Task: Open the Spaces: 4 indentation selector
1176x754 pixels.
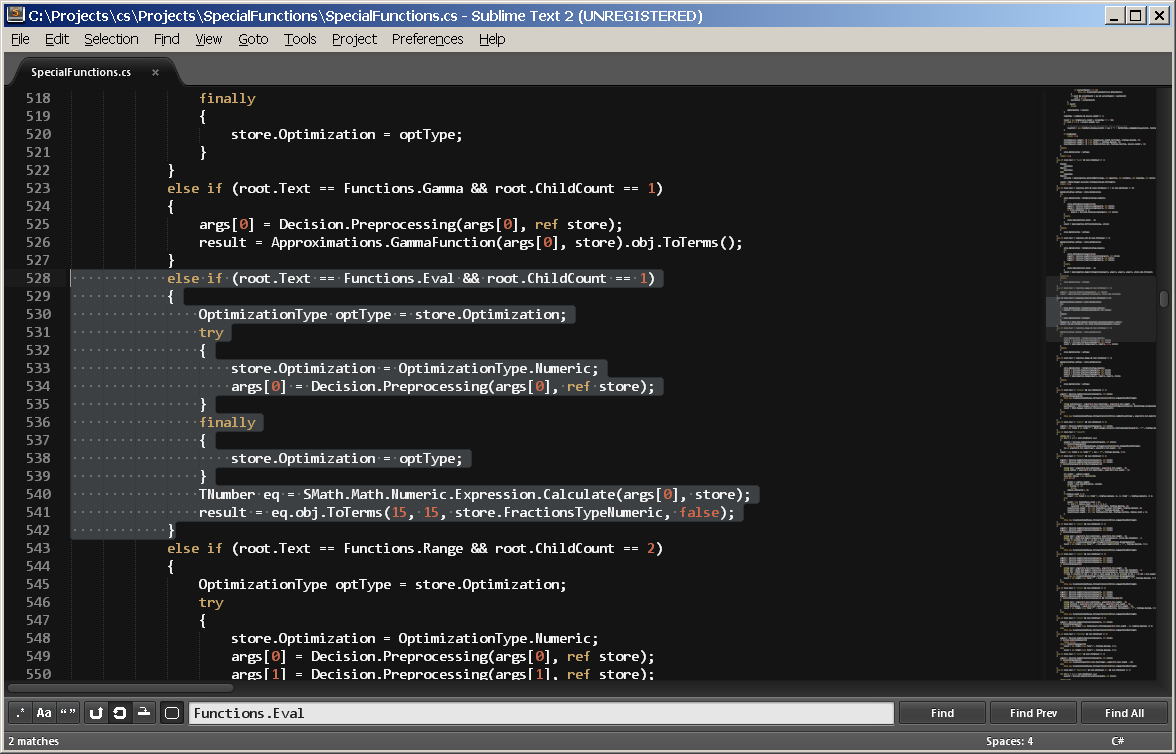Action: pos(1009,741)
